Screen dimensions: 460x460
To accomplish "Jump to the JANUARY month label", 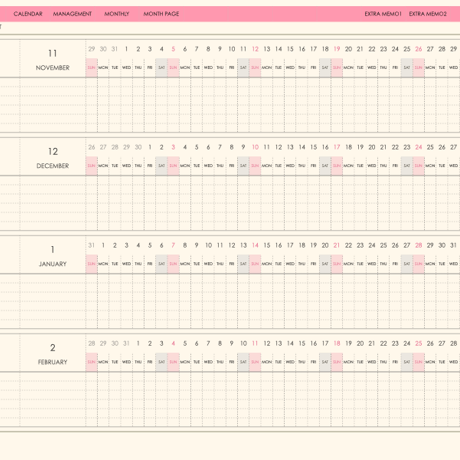I will [53, 264].
